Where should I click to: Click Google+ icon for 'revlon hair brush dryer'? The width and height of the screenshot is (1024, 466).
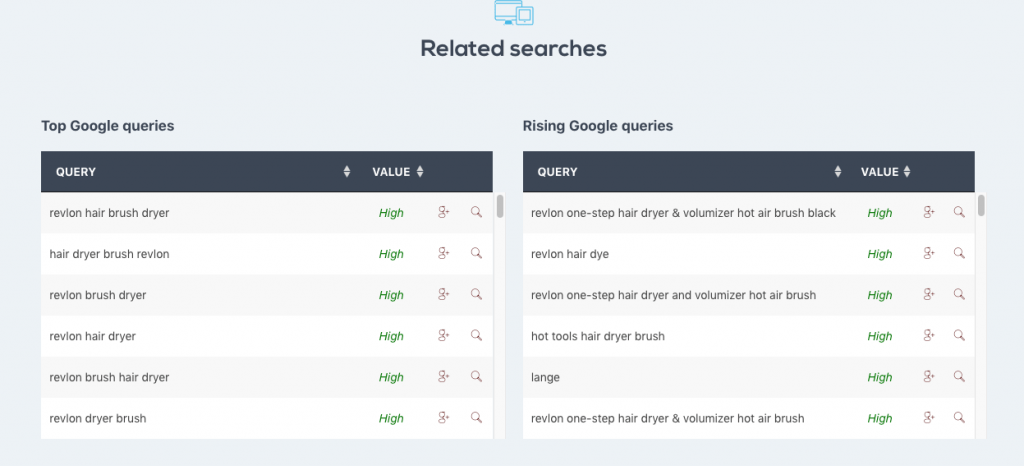(443, 212)
